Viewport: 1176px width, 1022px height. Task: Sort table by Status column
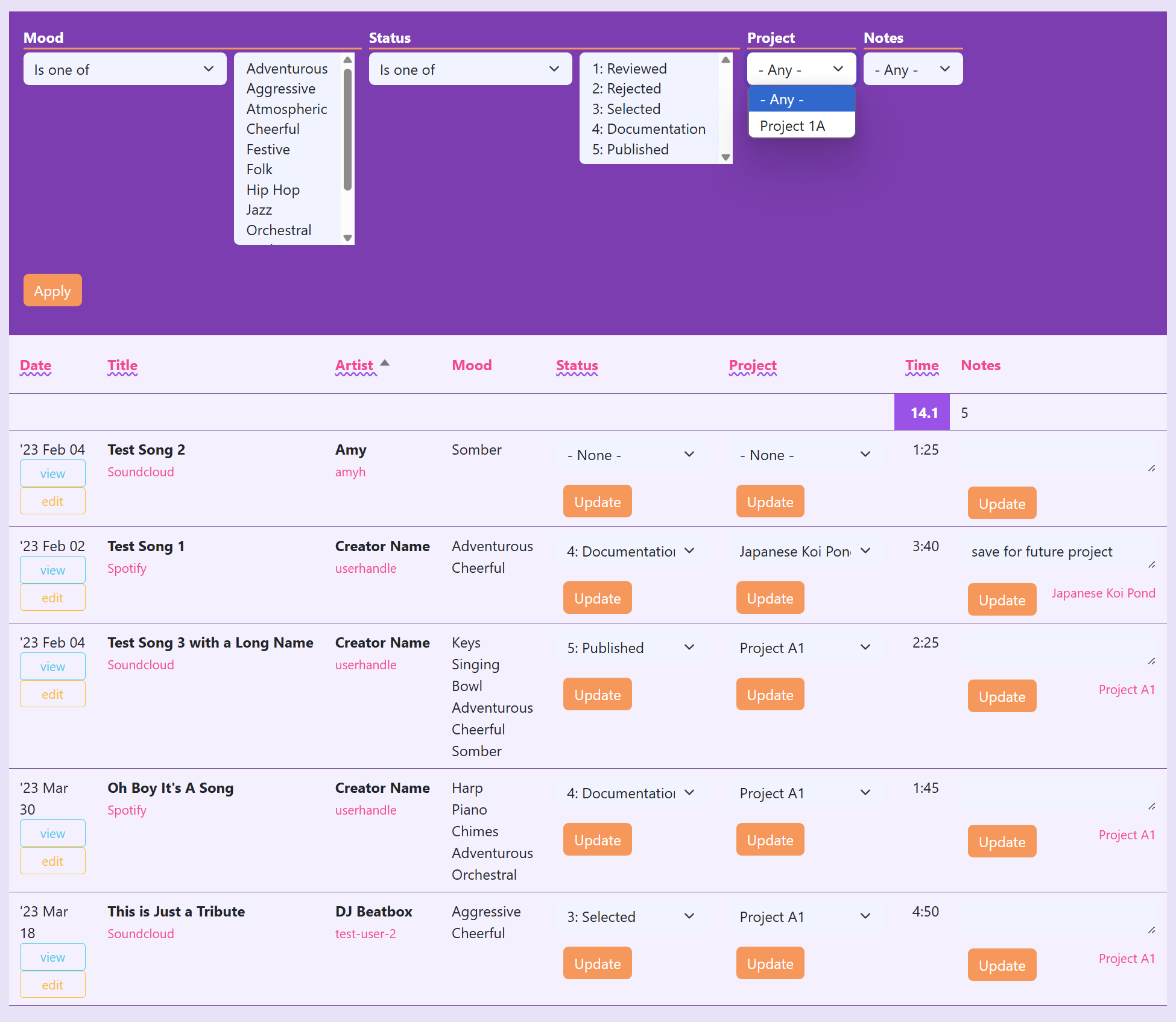577,365
